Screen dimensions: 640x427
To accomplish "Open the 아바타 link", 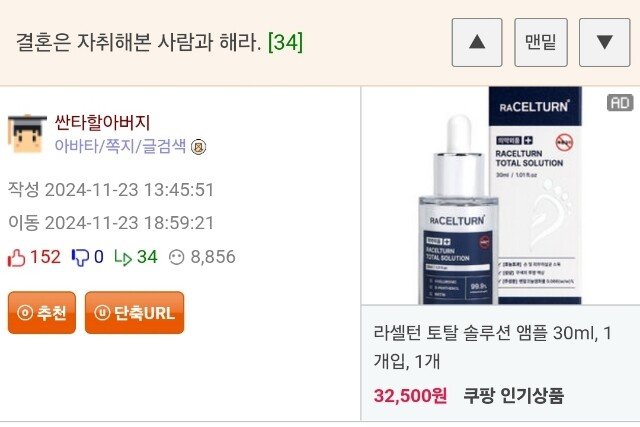I will [77, 146].
